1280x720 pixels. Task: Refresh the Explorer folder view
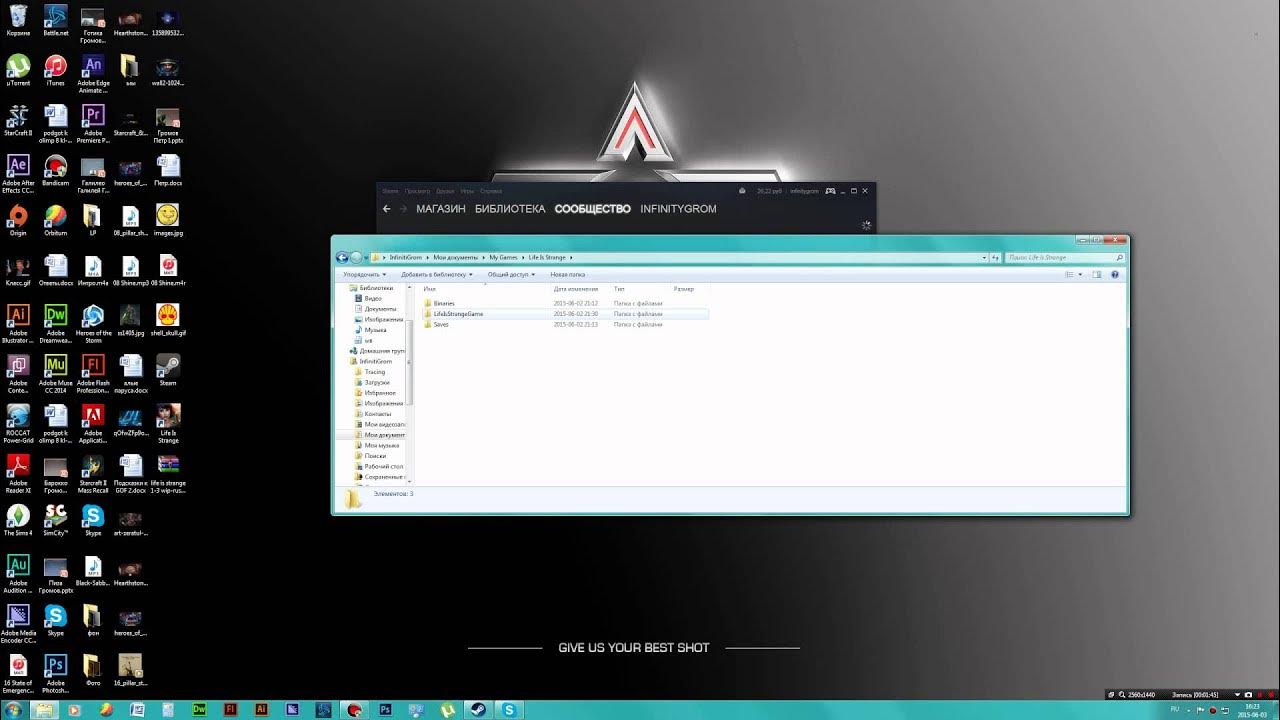(x=995, y=258)
